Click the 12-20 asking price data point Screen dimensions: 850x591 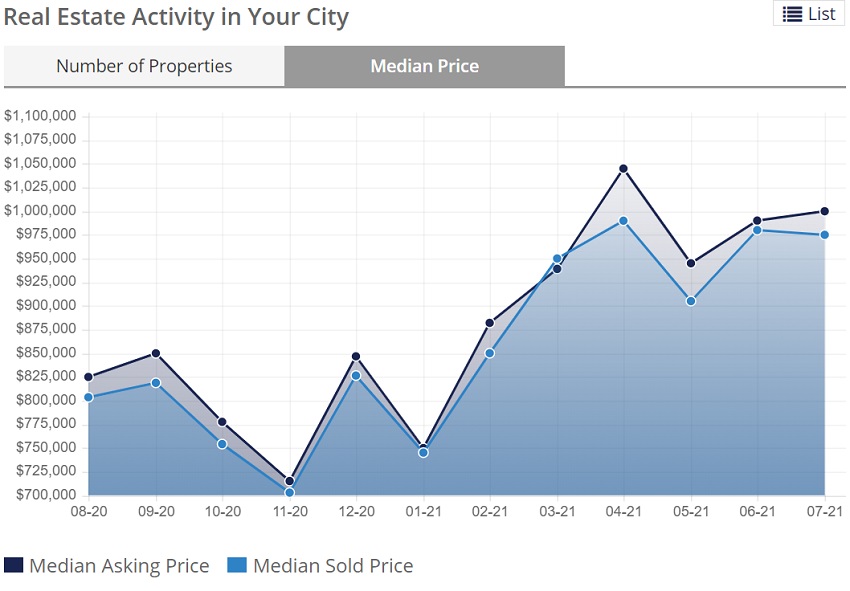[356, 356]
